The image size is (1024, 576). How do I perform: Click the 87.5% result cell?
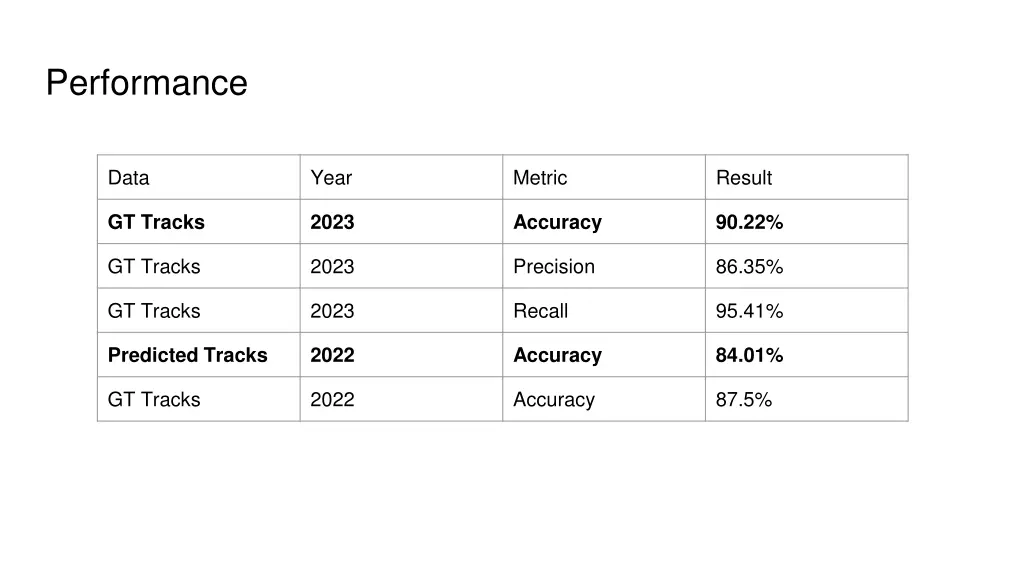[807, 399]
